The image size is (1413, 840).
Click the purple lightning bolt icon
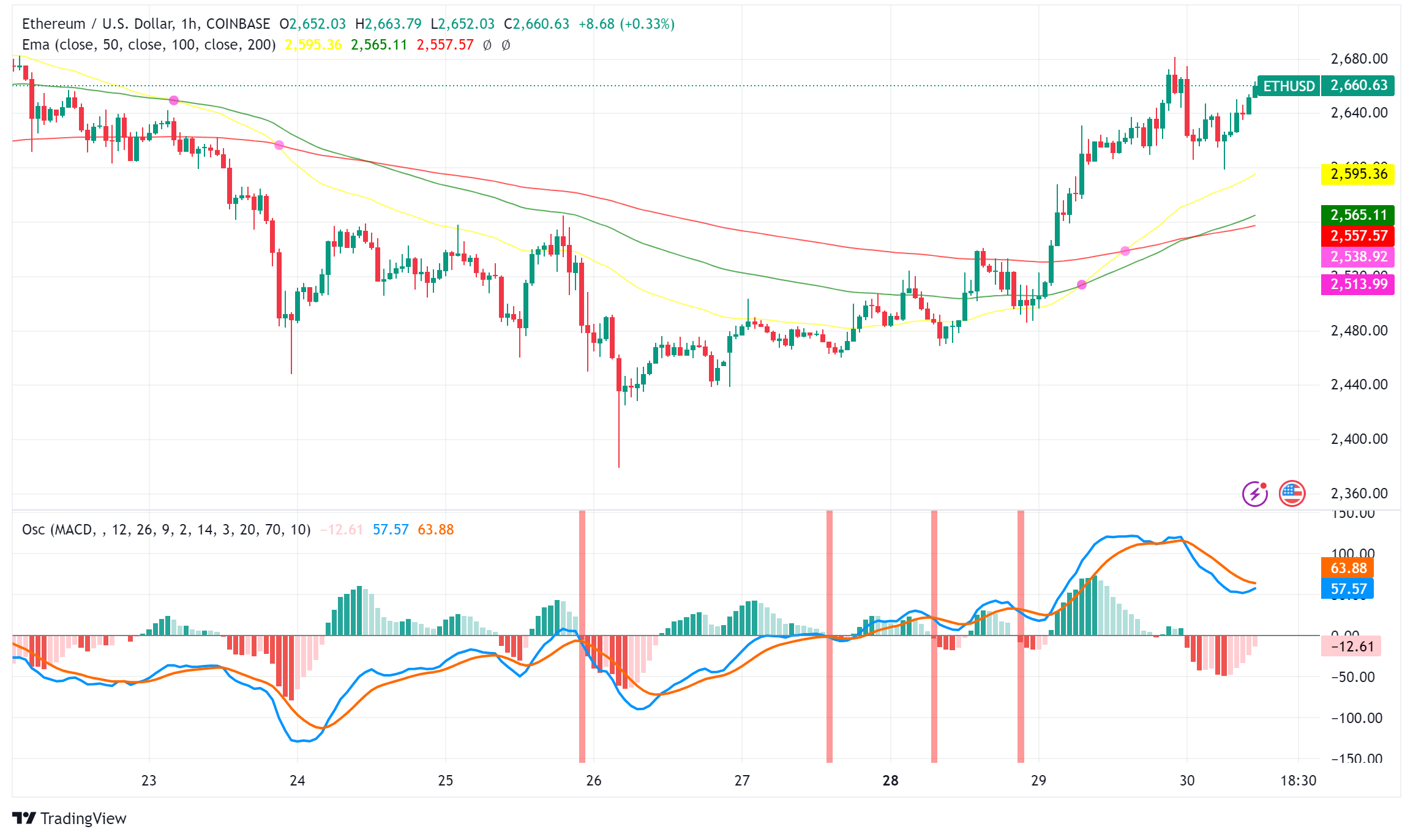tap(1255, 493)
